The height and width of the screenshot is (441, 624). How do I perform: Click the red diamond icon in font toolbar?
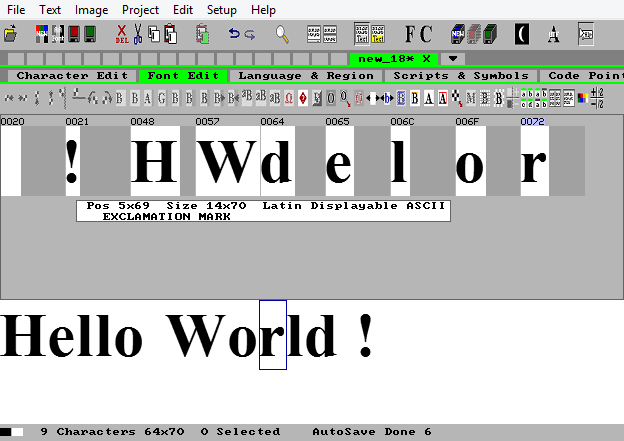point(303,98)
